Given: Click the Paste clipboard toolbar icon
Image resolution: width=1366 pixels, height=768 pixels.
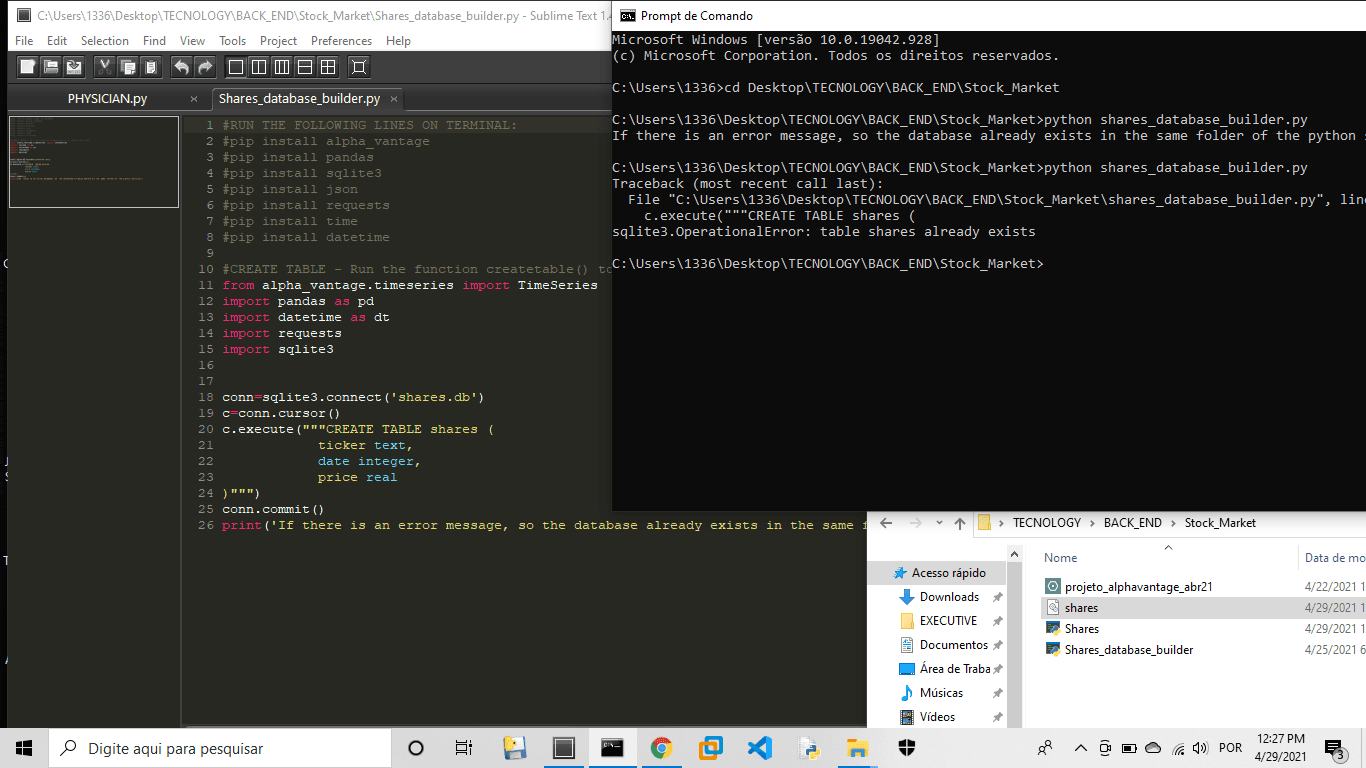Looking at the screenshot, I should 151,67.
